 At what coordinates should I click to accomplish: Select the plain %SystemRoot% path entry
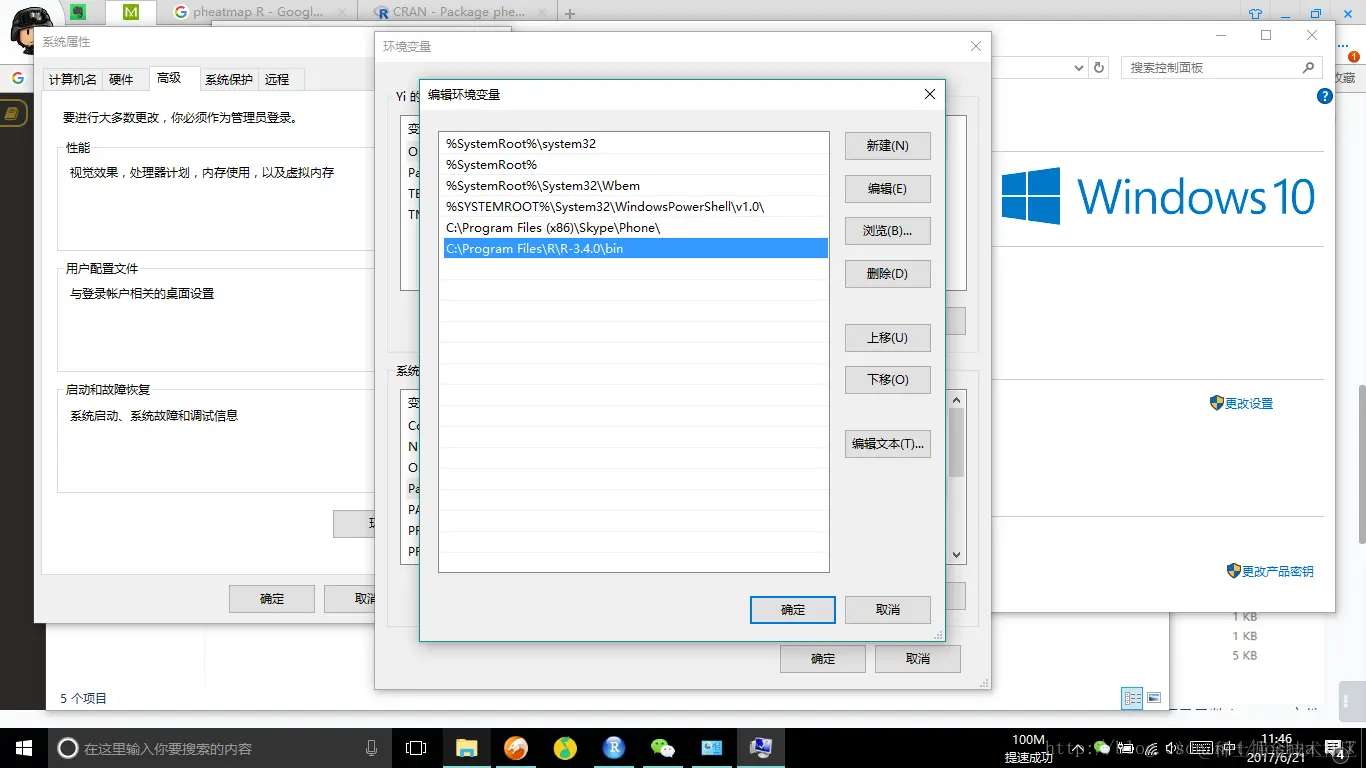(x=635, y=165)
